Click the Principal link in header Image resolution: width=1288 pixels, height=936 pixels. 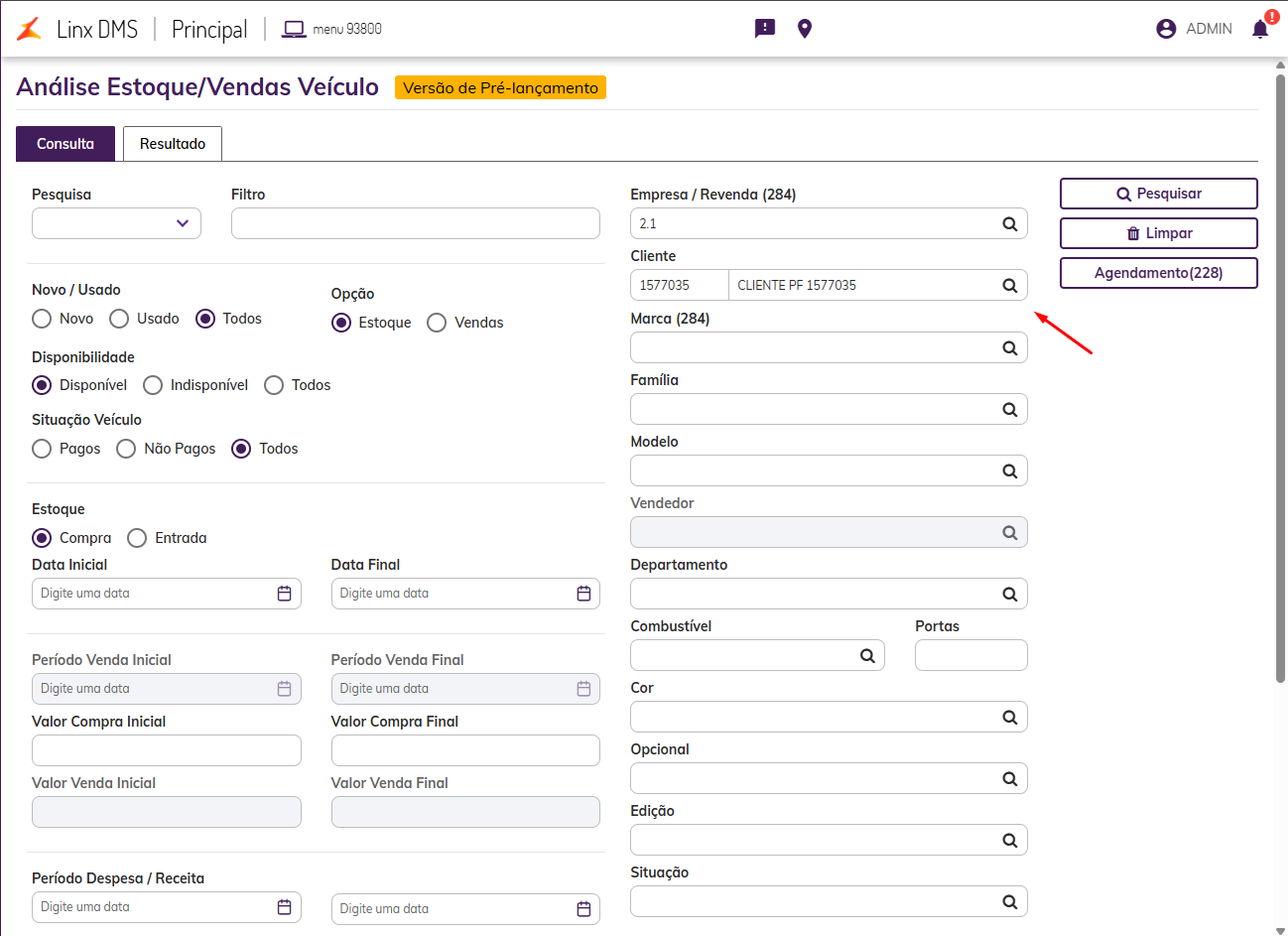pyautogui.click(x=209, y=29)
